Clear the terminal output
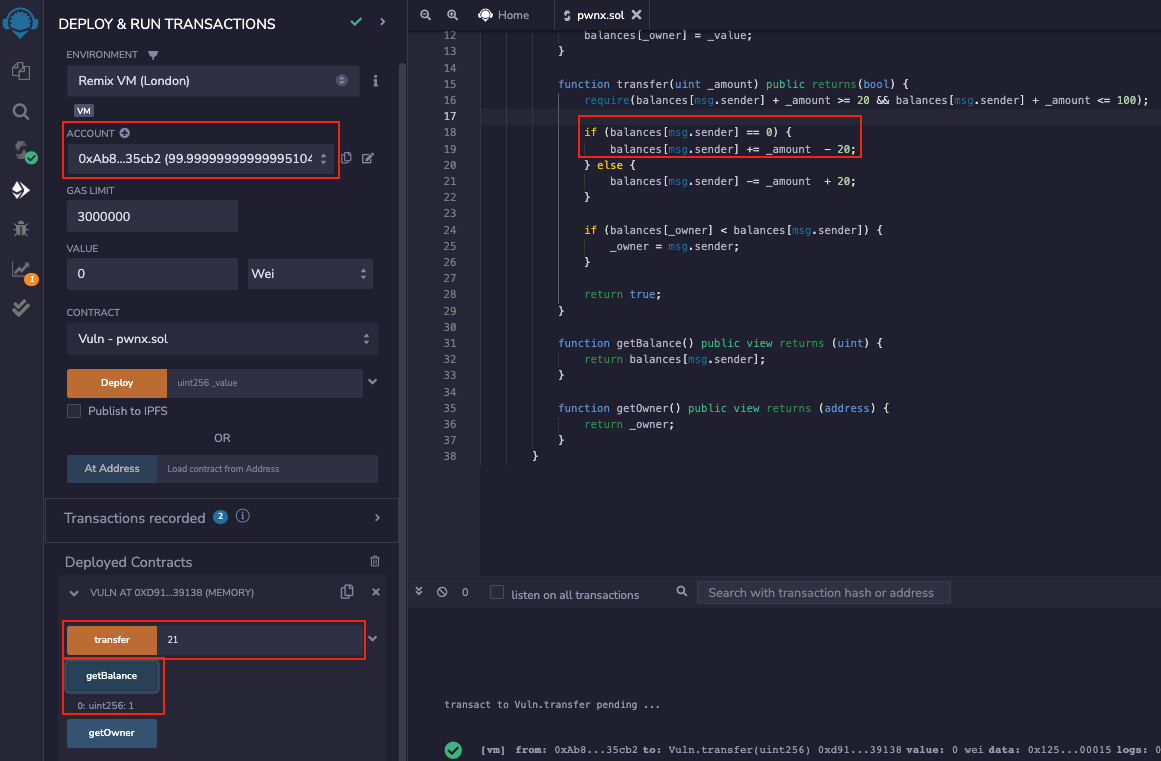Screen dimensions: 1161x761 click(x=440, y=591)
